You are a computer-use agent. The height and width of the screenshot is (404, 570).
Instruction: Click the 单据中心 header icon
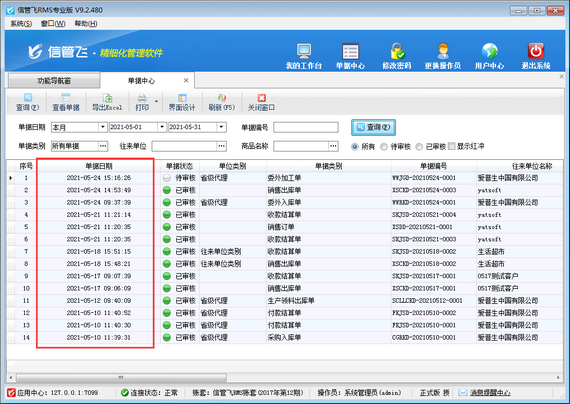tap(350, 51)
